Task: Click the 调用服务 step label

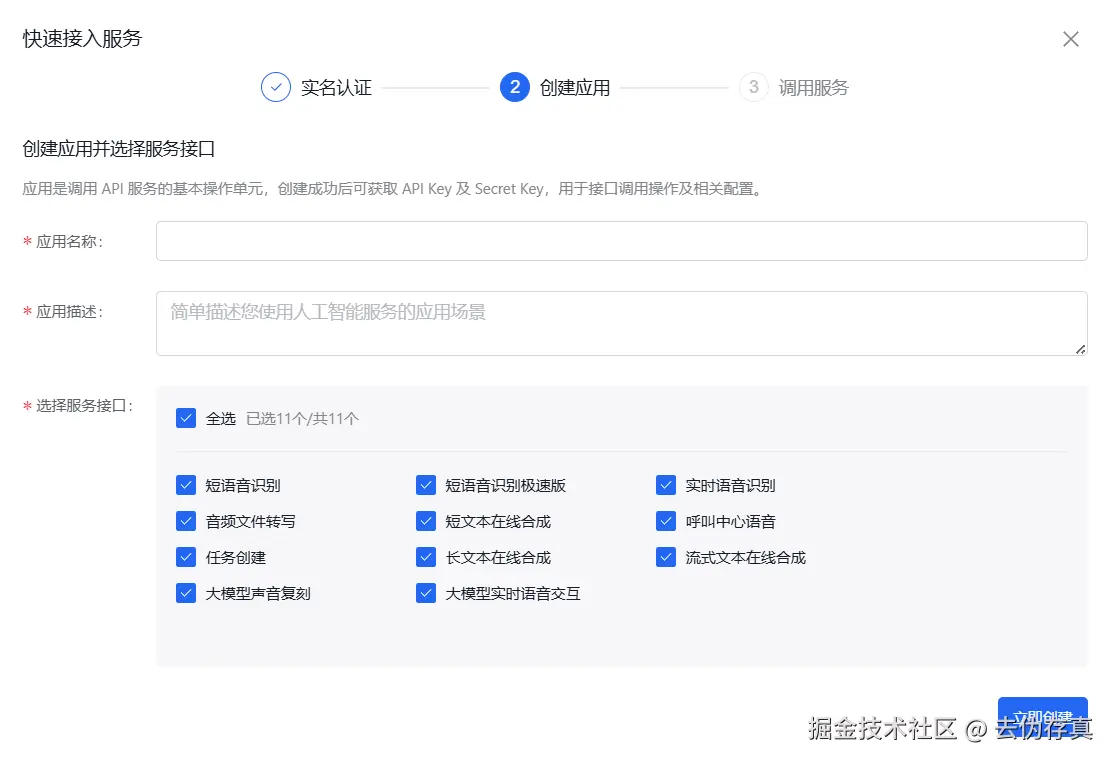Action: pyautogui.click(x=814, y=87)
